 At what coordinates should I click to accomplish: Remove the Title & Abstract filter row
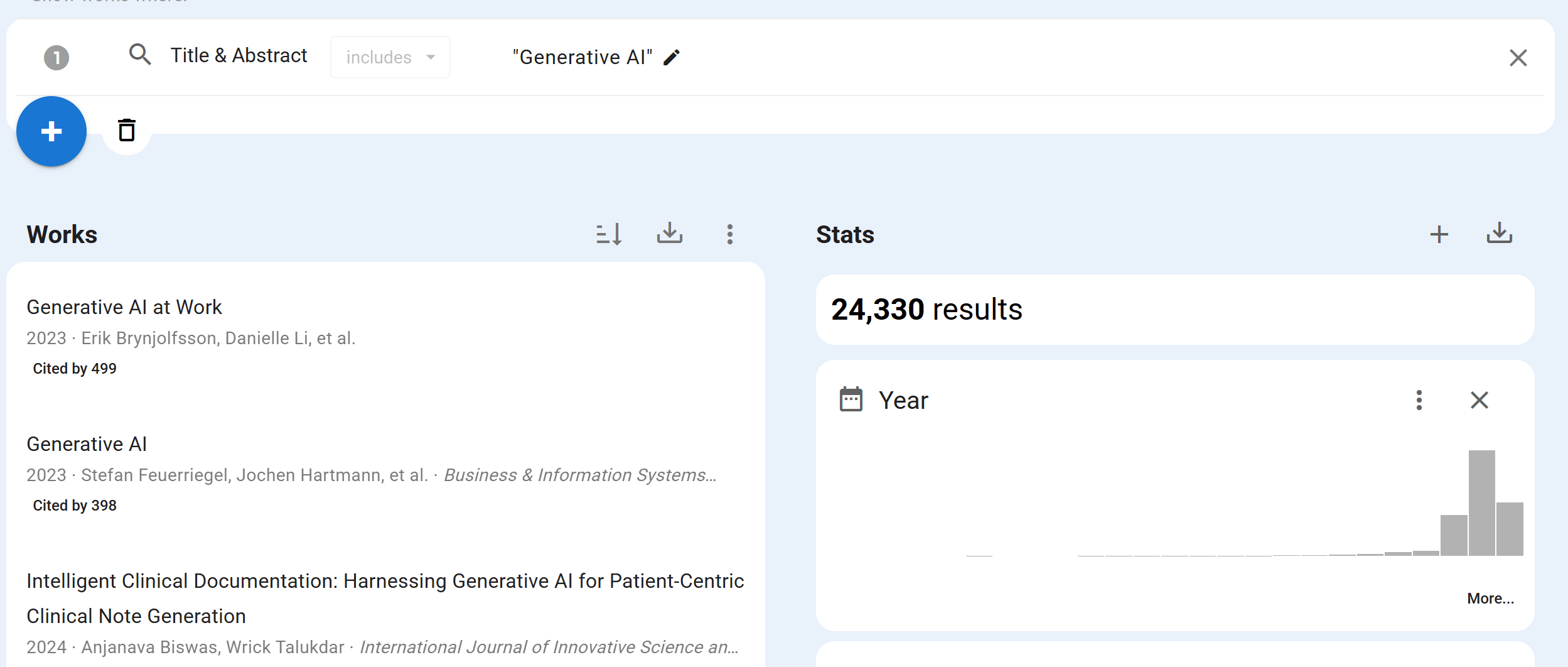tap(1518, 58)
